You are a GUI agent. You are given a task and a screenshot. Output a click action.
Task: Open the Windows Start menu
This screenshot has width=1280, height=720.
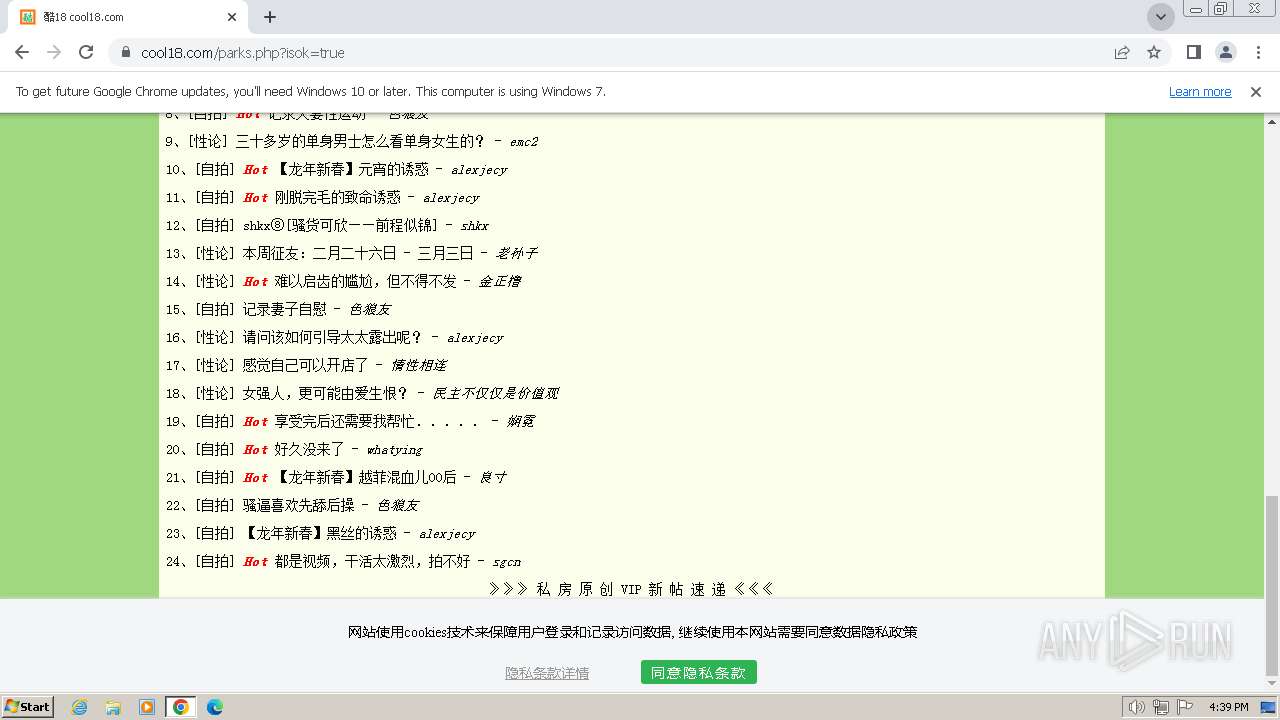(x=28, y=707)
